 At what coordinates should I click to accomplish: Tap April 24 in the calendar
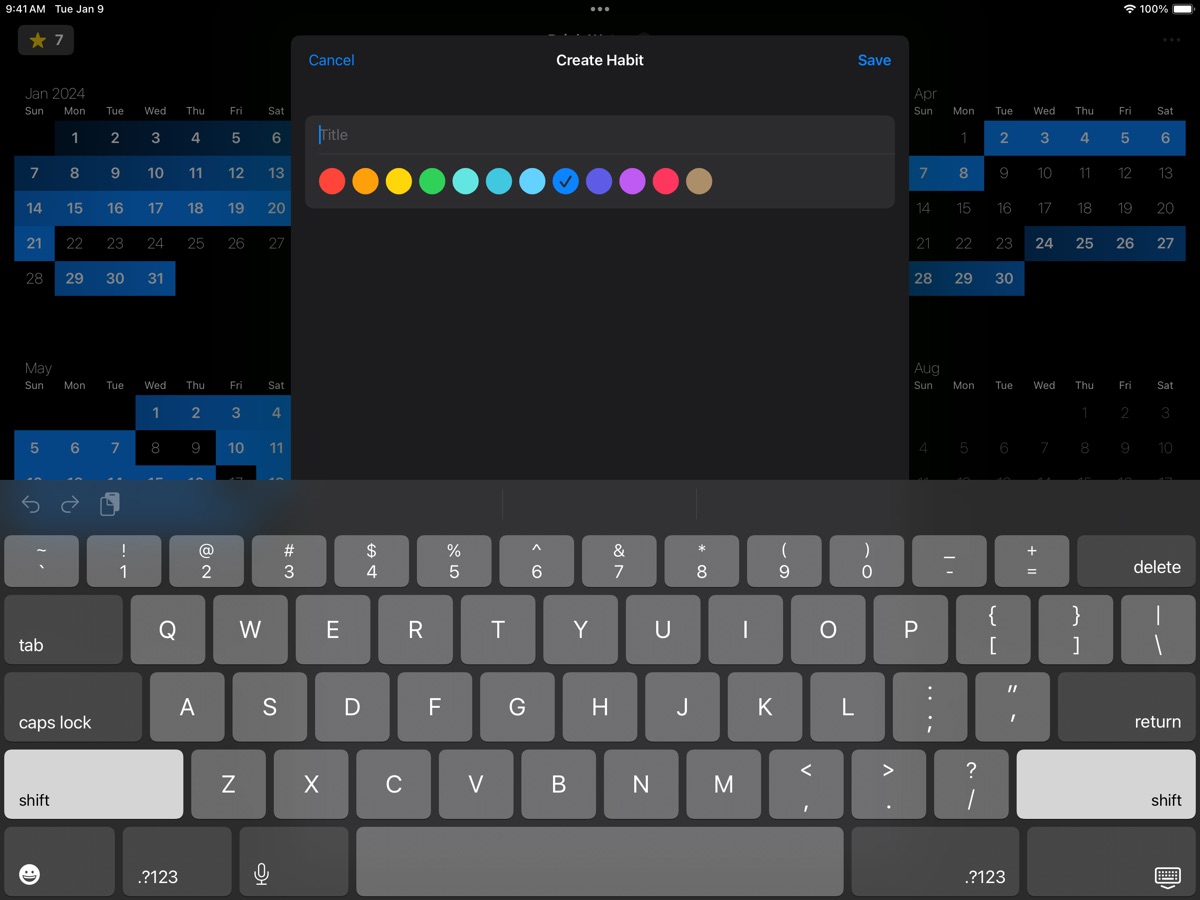pyautogui.click(x=1044, y=243)
